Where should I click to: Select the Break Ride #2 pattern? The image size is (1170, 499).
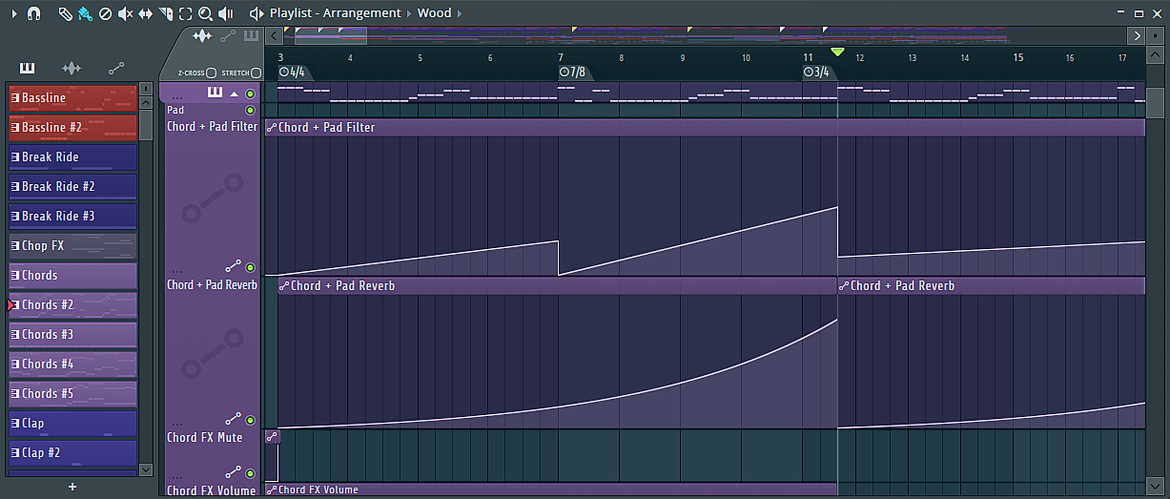(x=72, y=186)
